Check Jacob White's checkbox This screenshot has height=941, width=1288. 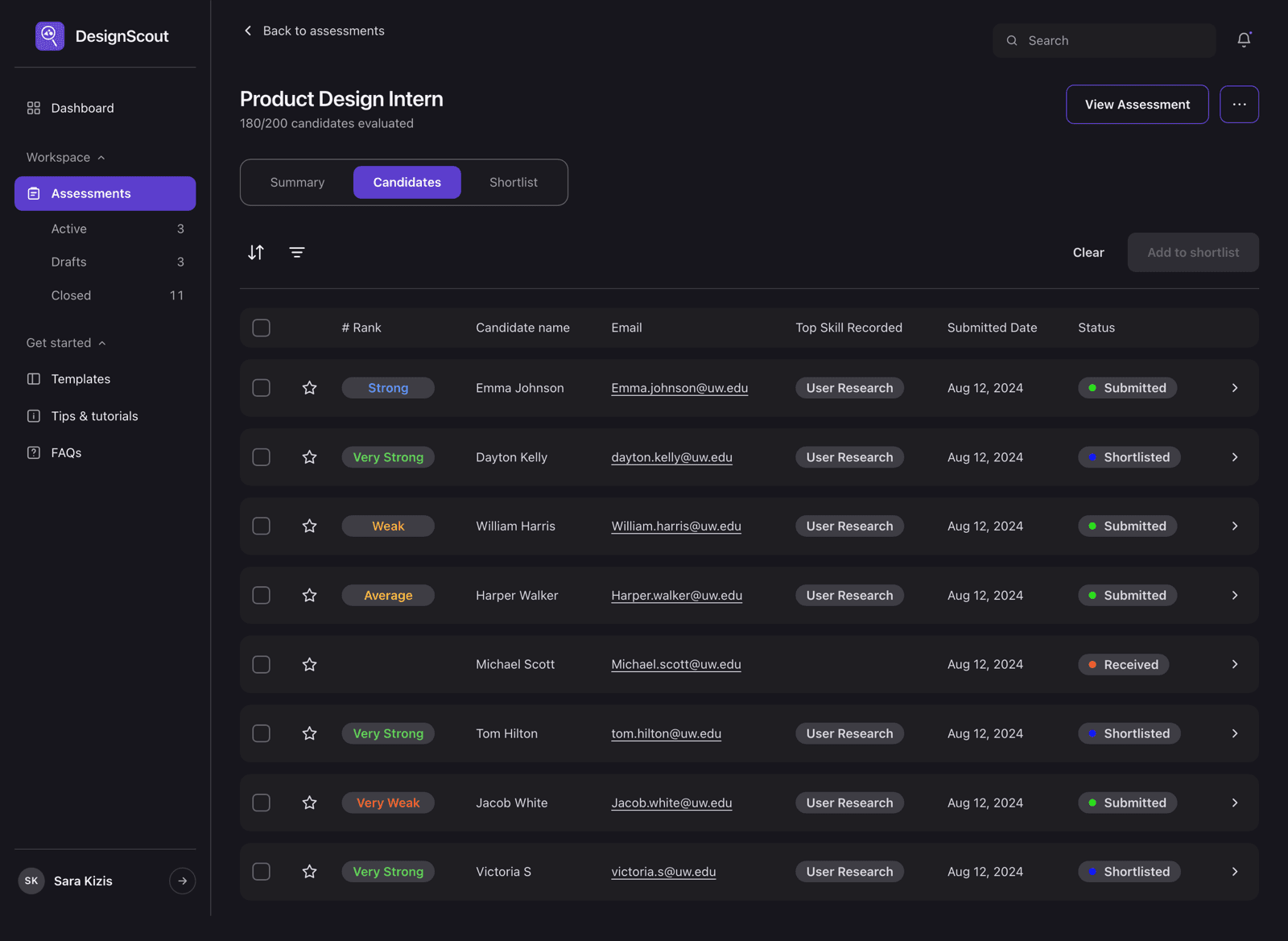pos(262,803)
